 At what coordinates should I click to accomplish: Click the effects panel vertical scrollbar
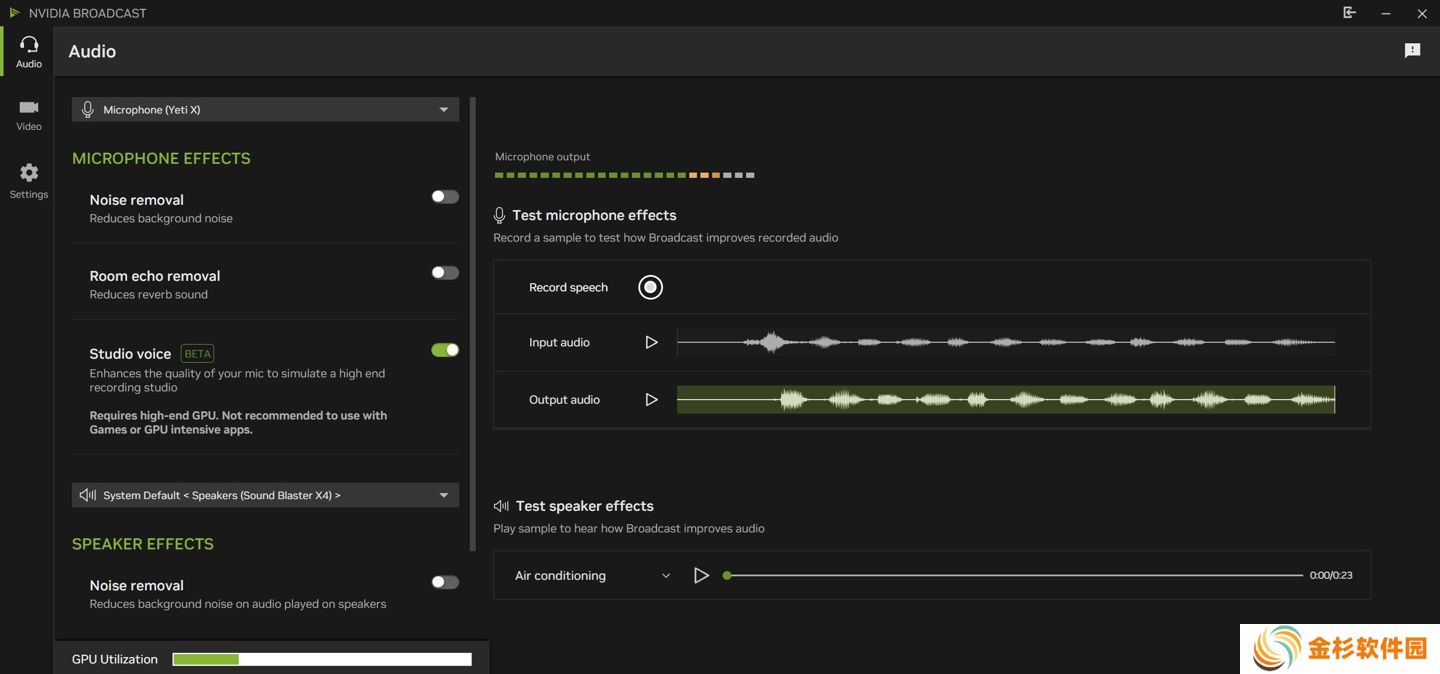click(473, 324)
